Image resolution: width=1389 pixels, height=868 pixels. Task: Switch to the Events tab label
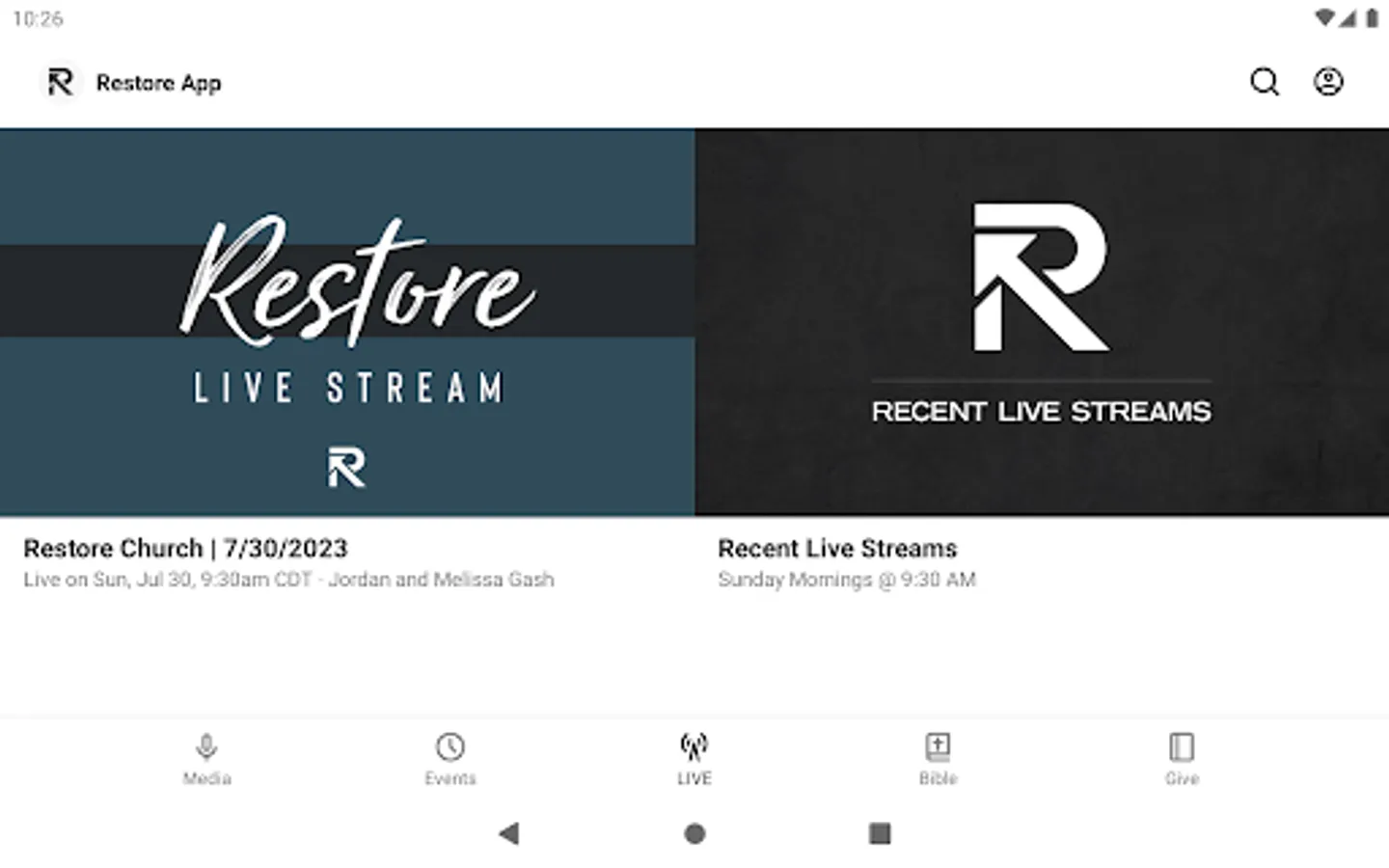pyautogui.click(x=450, y=778)
